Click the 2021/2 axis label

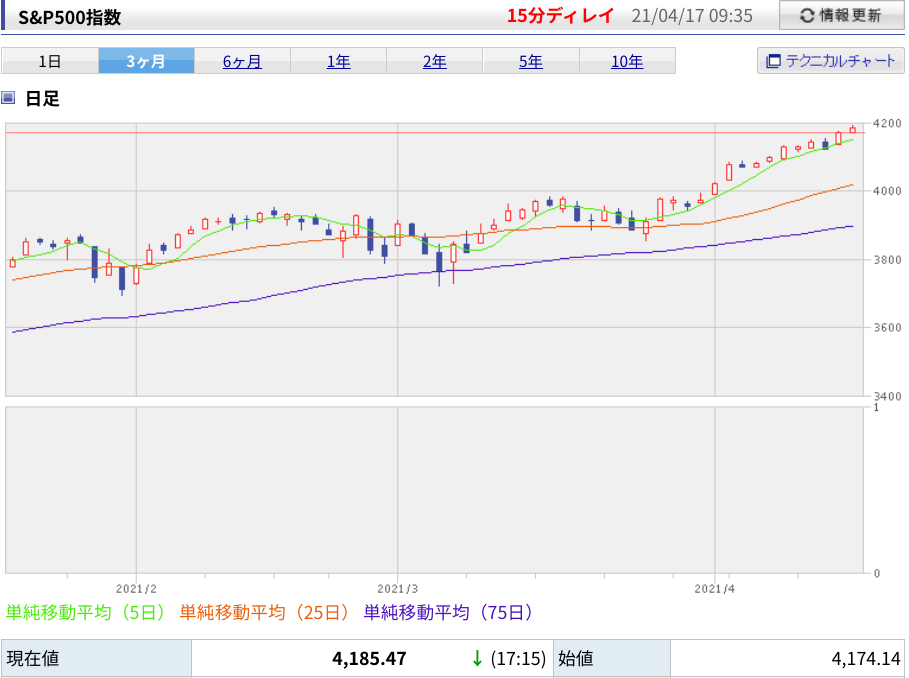(x=136, y=589)
